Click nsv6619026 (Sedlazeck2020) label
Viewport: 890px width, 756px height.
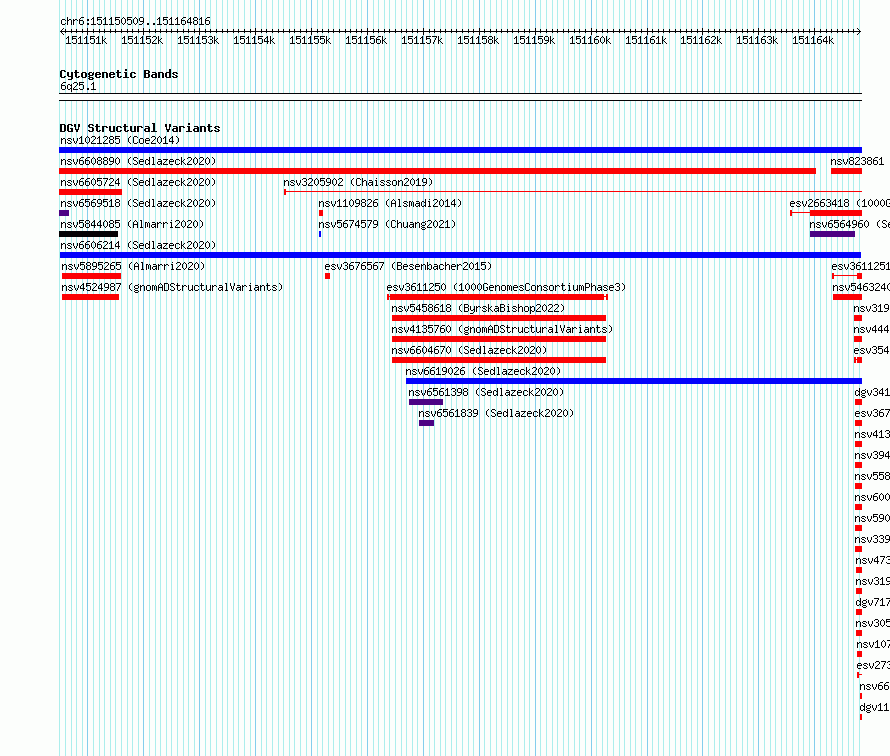483,371
